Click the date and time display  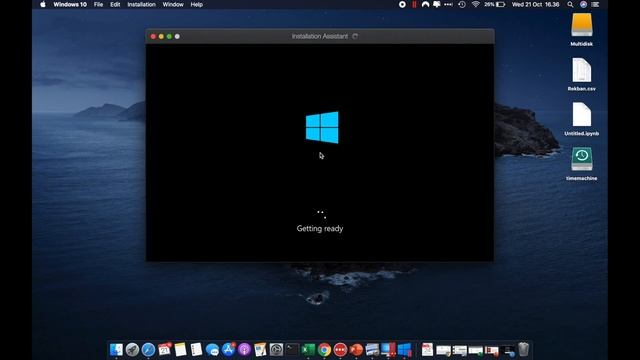point(535,4)
